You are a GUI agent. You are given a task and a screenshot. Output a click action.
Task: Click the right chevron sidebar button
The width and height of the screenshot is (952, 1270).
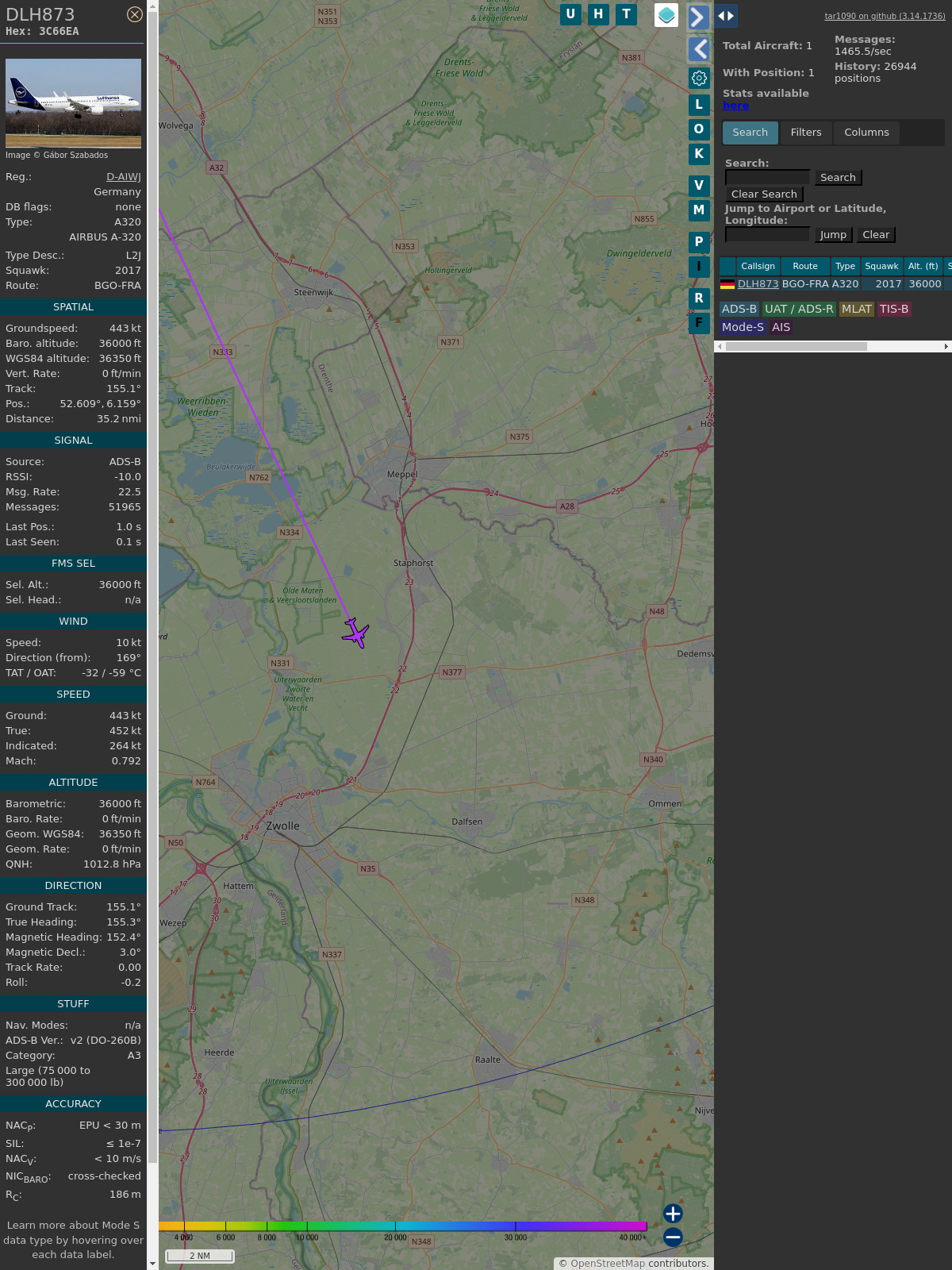[698, 17]
